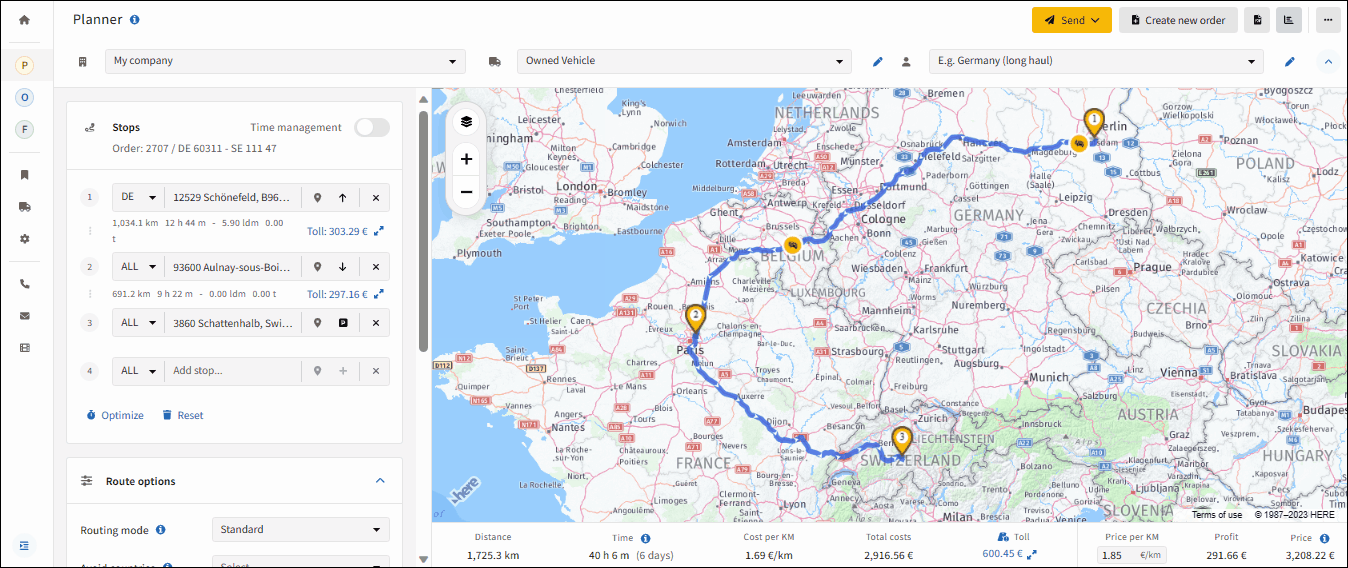Toggle the chart statistics icon button
This screenshot has width=1348, height=568.
point(1289,20)
